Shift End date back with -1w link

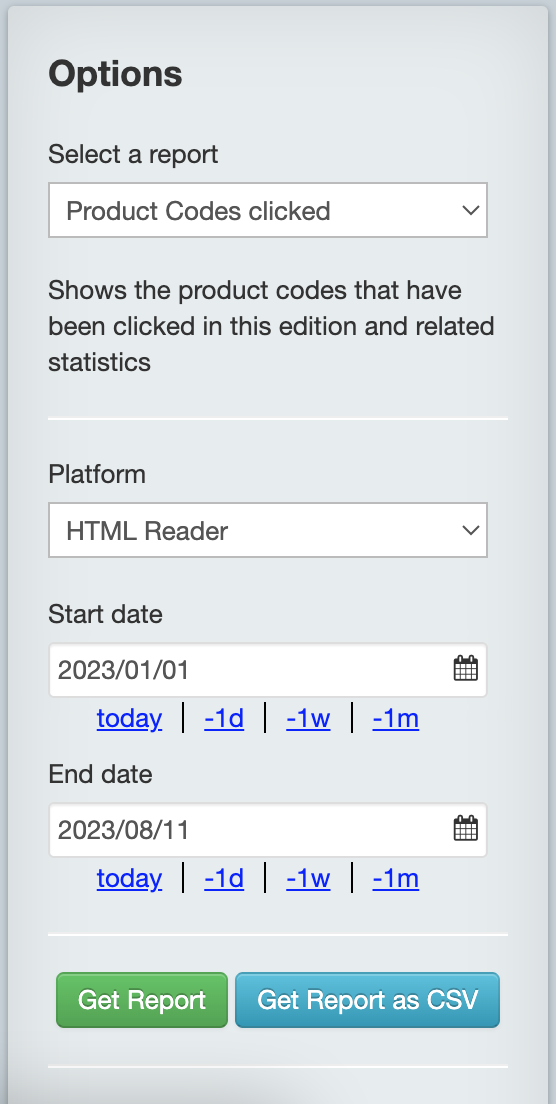pos(308,878)
